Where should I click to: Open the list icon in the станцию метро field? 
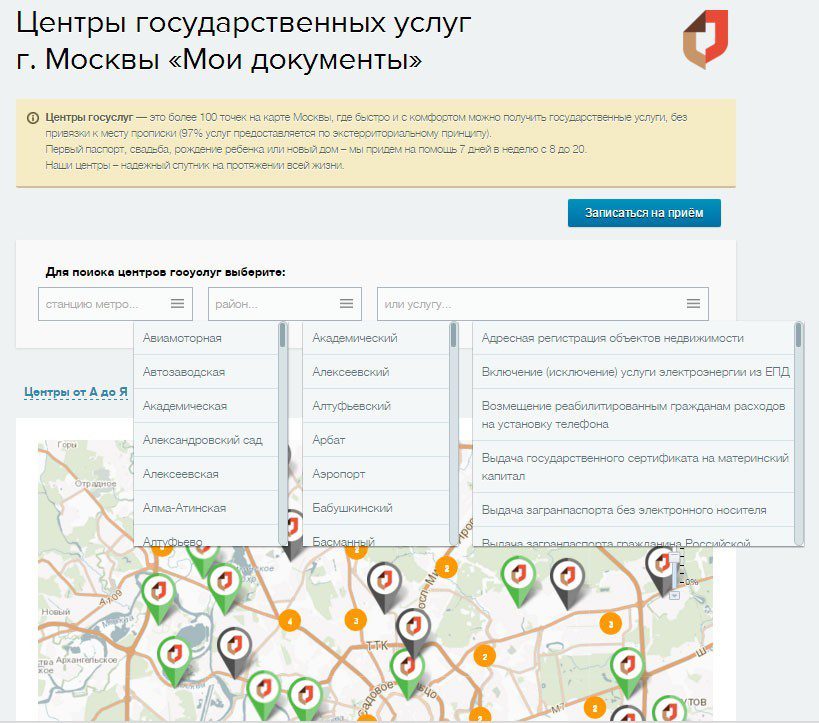tap(178, 304)
